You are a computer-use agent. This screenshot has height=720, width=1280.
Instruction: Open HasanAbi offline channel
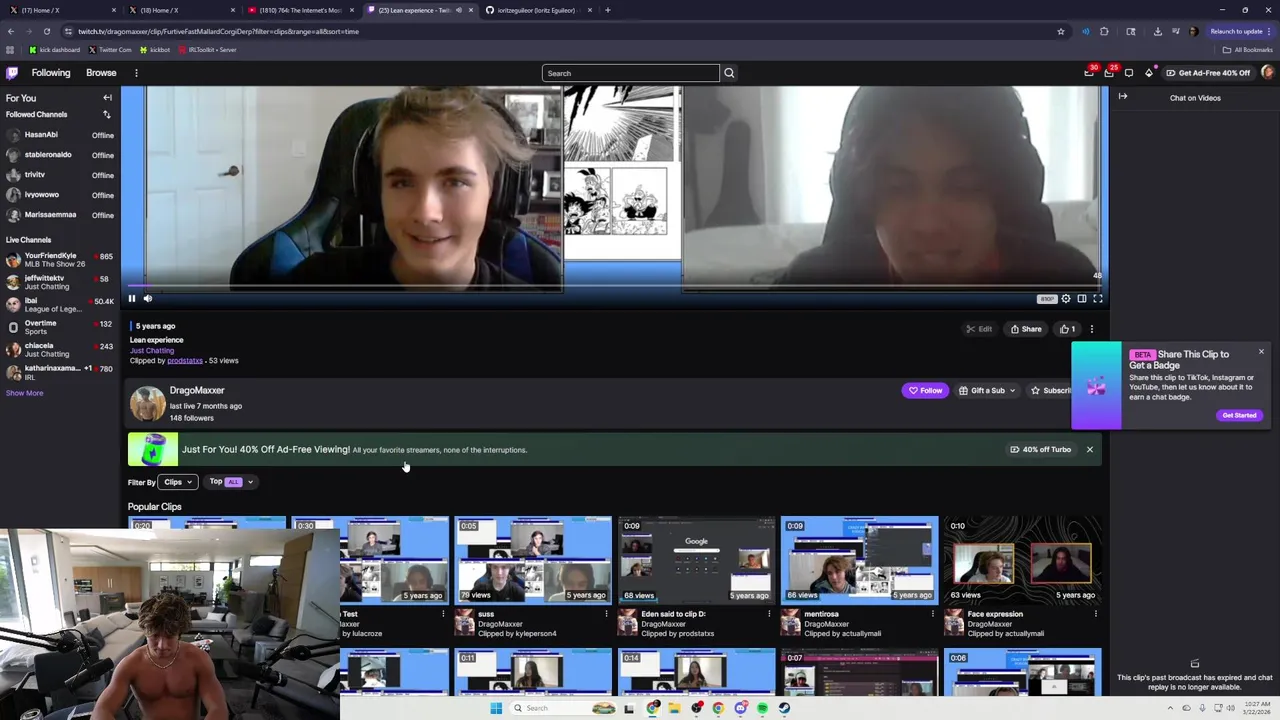click(x=60, y=135)
